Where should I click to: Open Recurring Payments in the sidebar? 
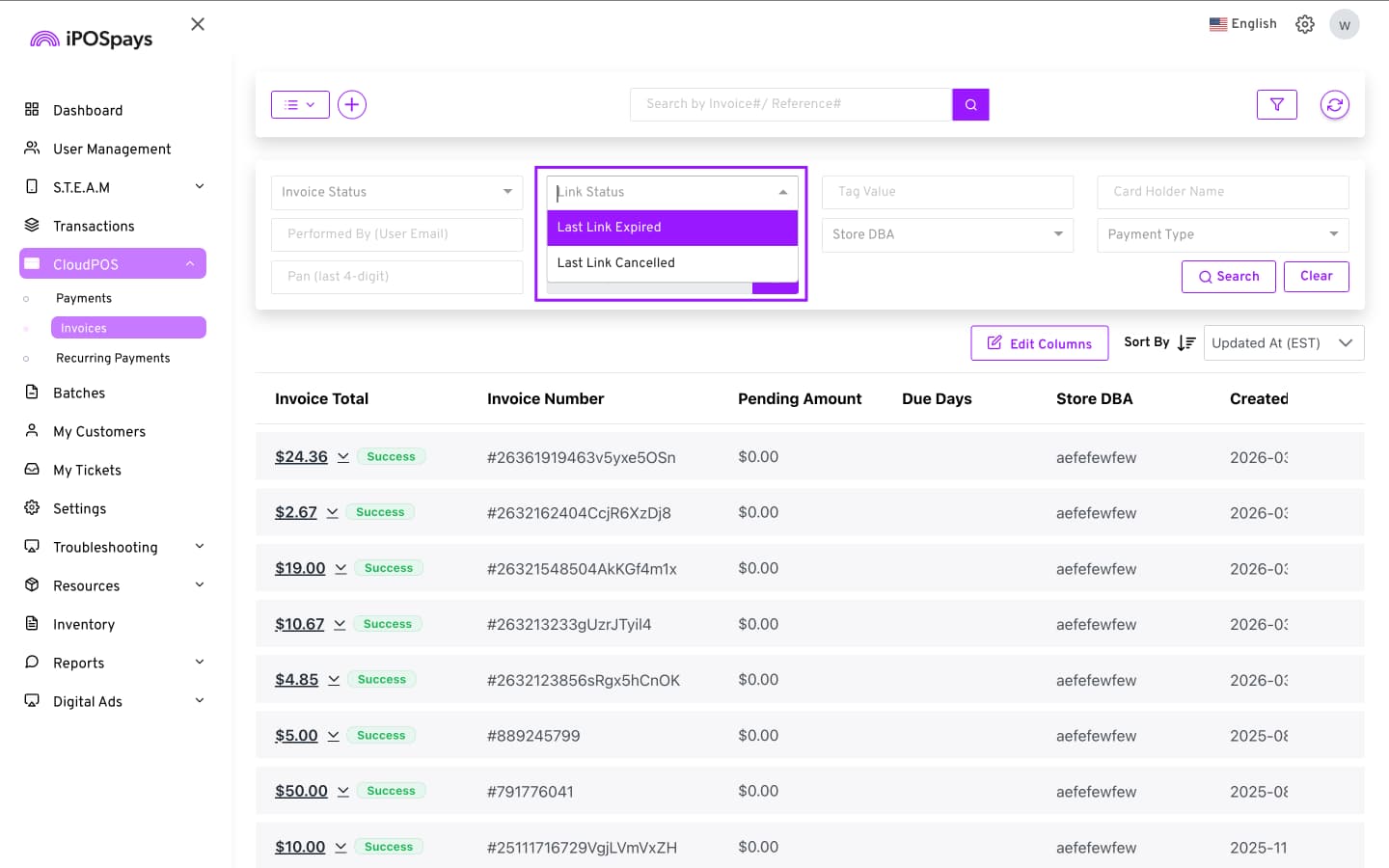[113, 358]
